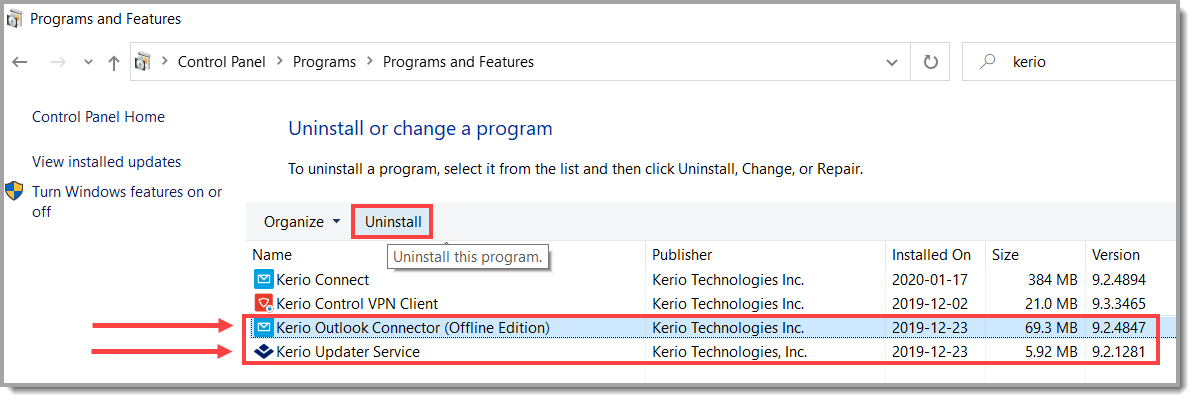The height and width of the screenshot is (402, 1195).
Task: Expand chevron after Control Panel icon
Action: click(x=163, y=62)
